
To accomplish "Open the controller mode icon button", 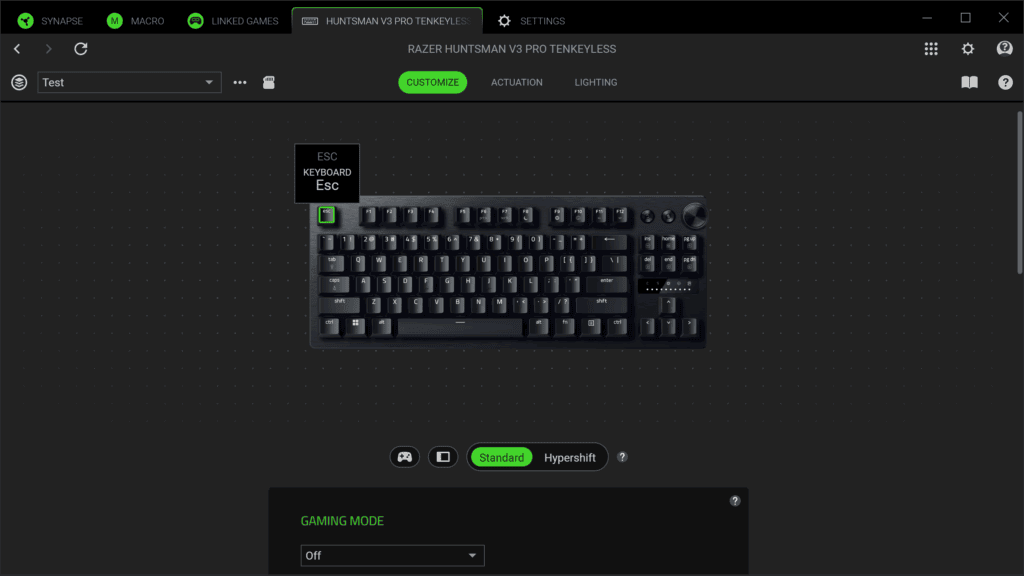I will 405,457.
